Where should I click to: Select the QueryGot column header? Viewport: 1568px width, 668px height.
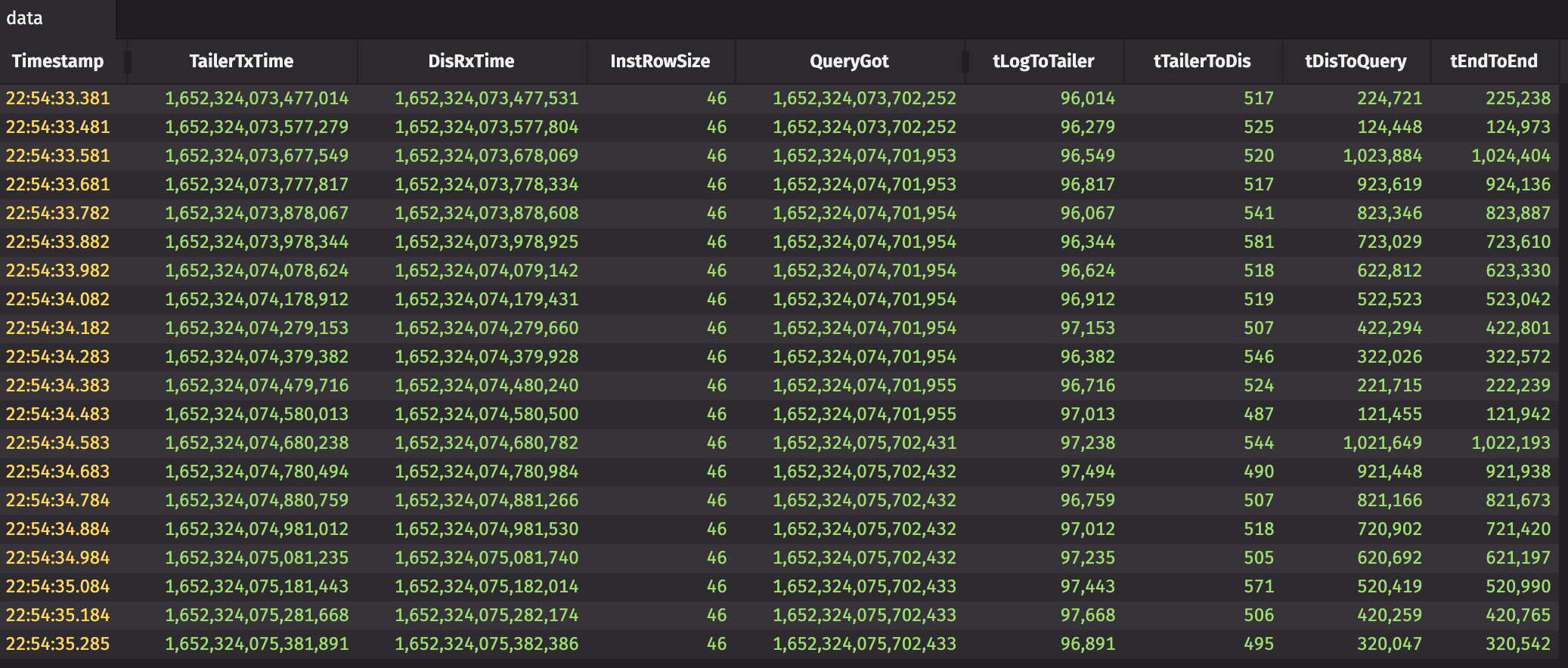849,61
